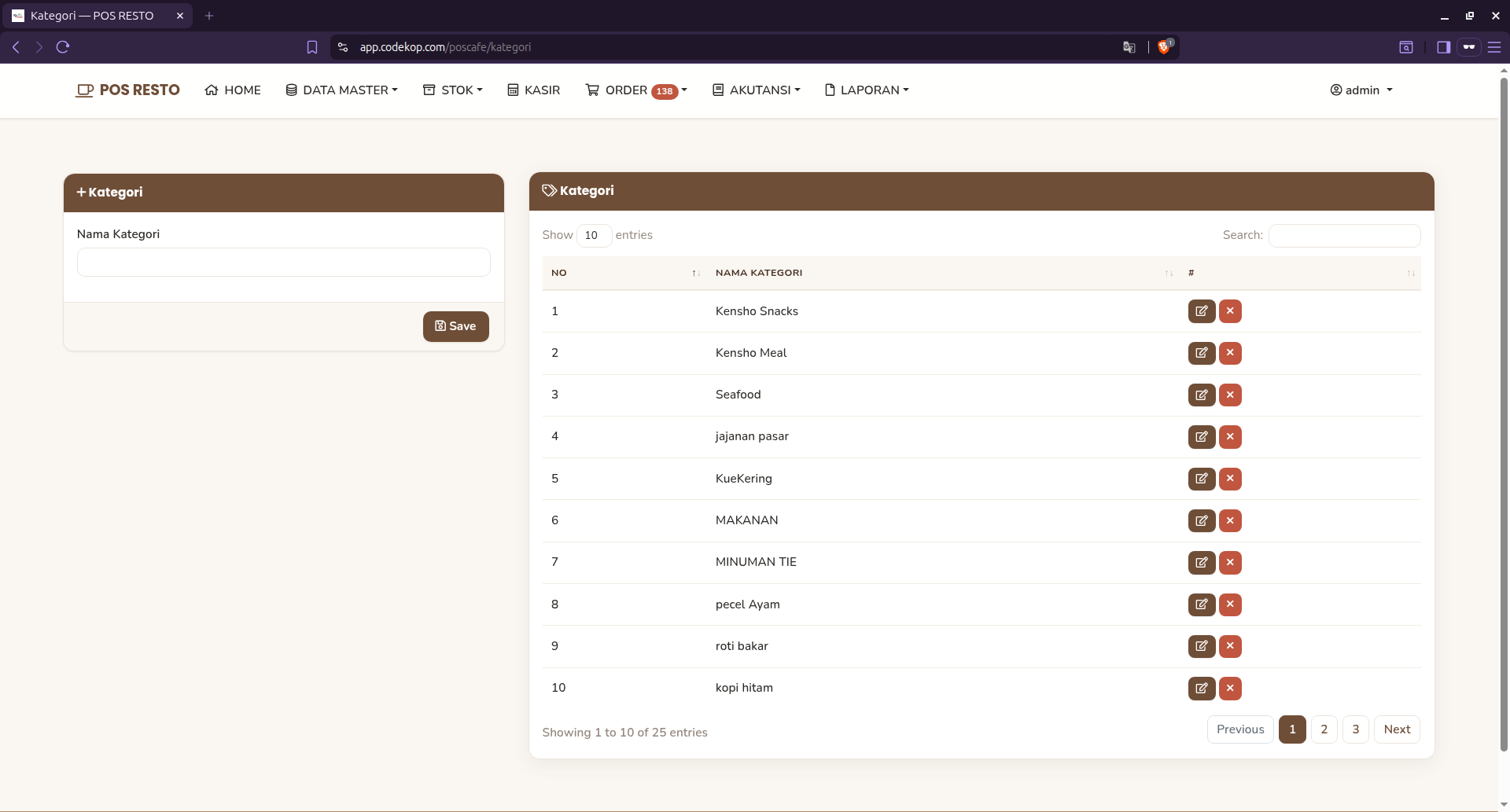Edit the Kensho Snacks category
The image size is (1510, 812).
[x=1201, y=311]
